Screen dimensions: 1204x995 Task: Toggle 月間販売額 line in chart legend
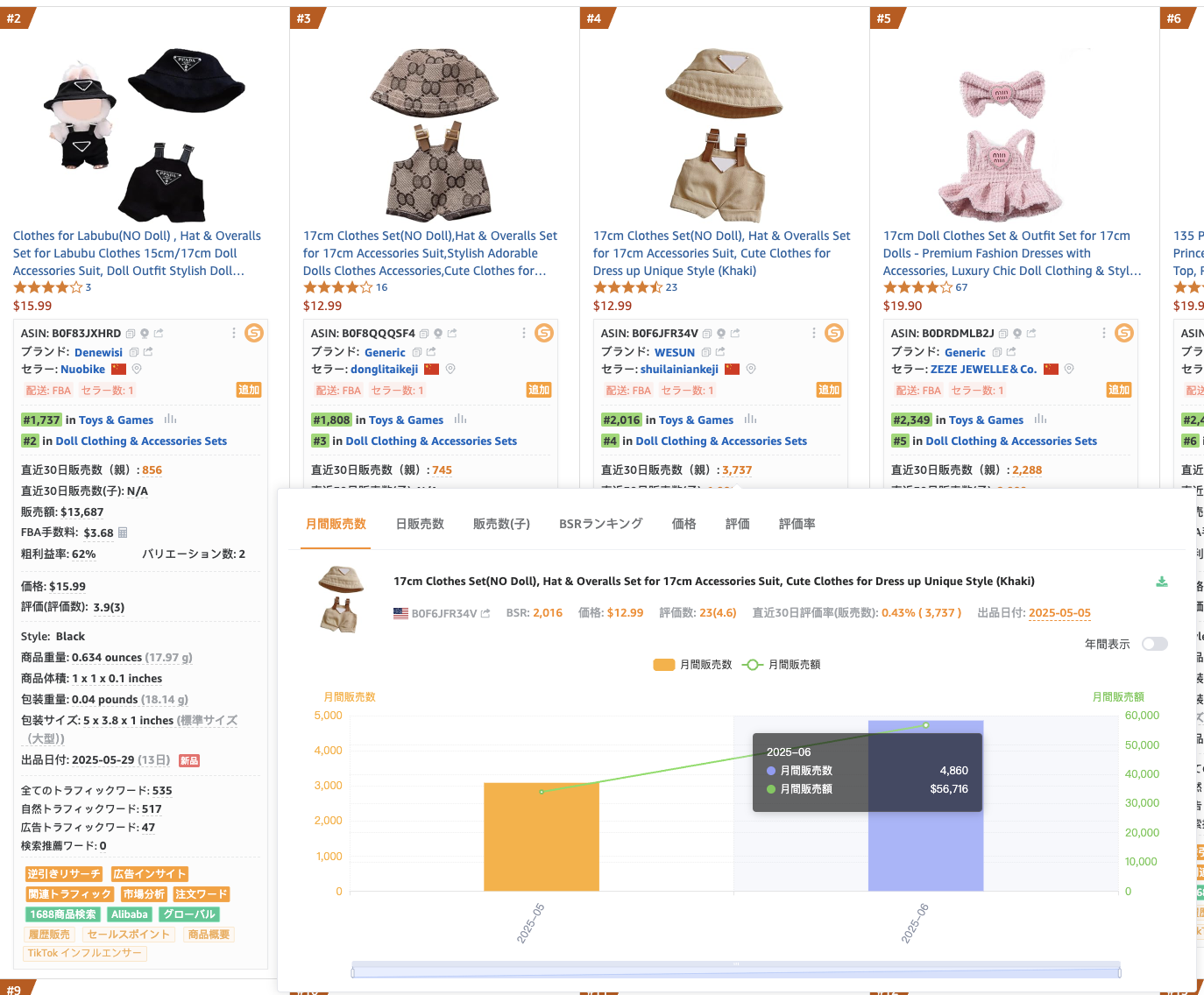pos(782,665)
